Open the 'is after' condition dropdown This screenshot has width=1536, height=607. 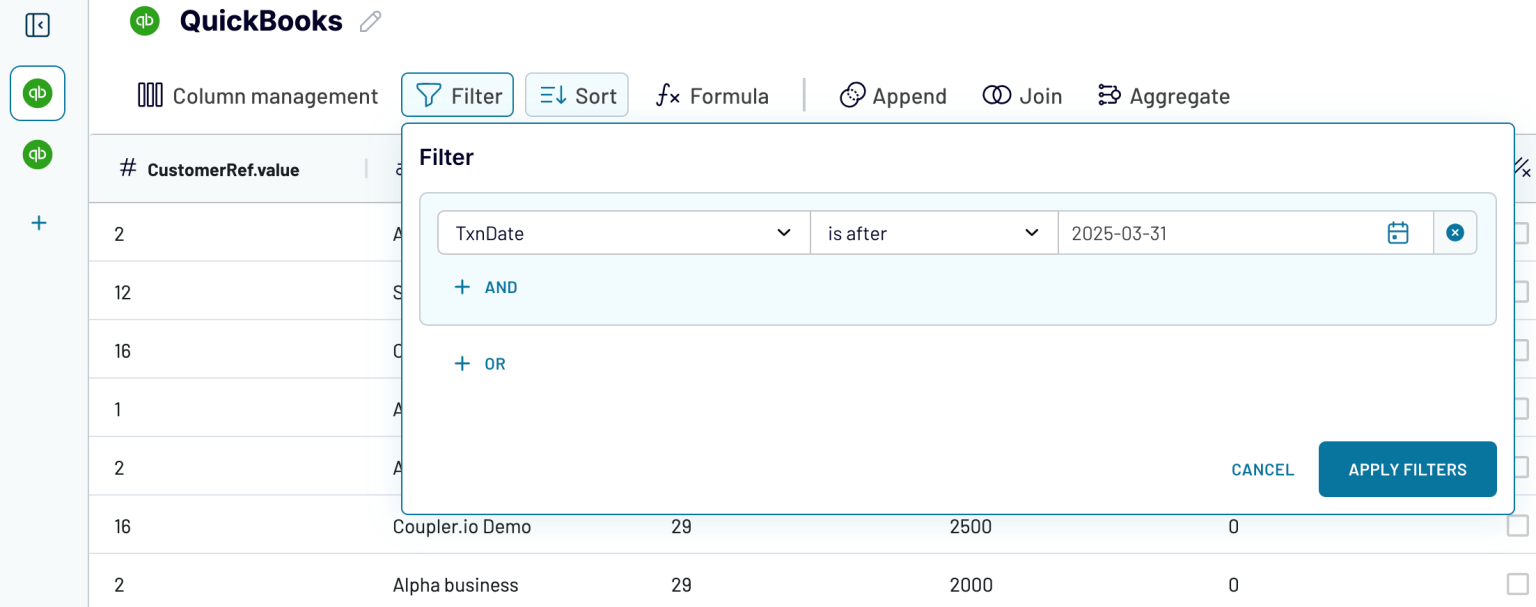933,232
